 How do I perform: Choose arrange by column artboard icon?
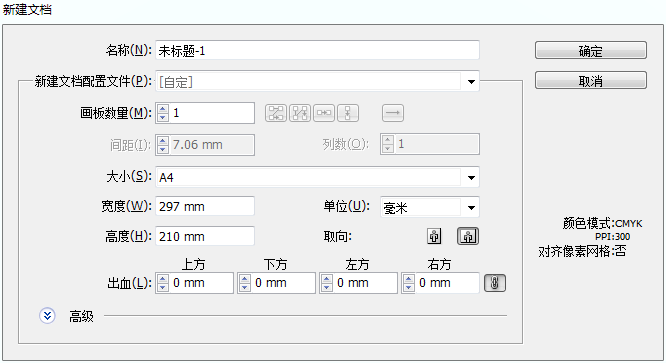coord(348,113)
